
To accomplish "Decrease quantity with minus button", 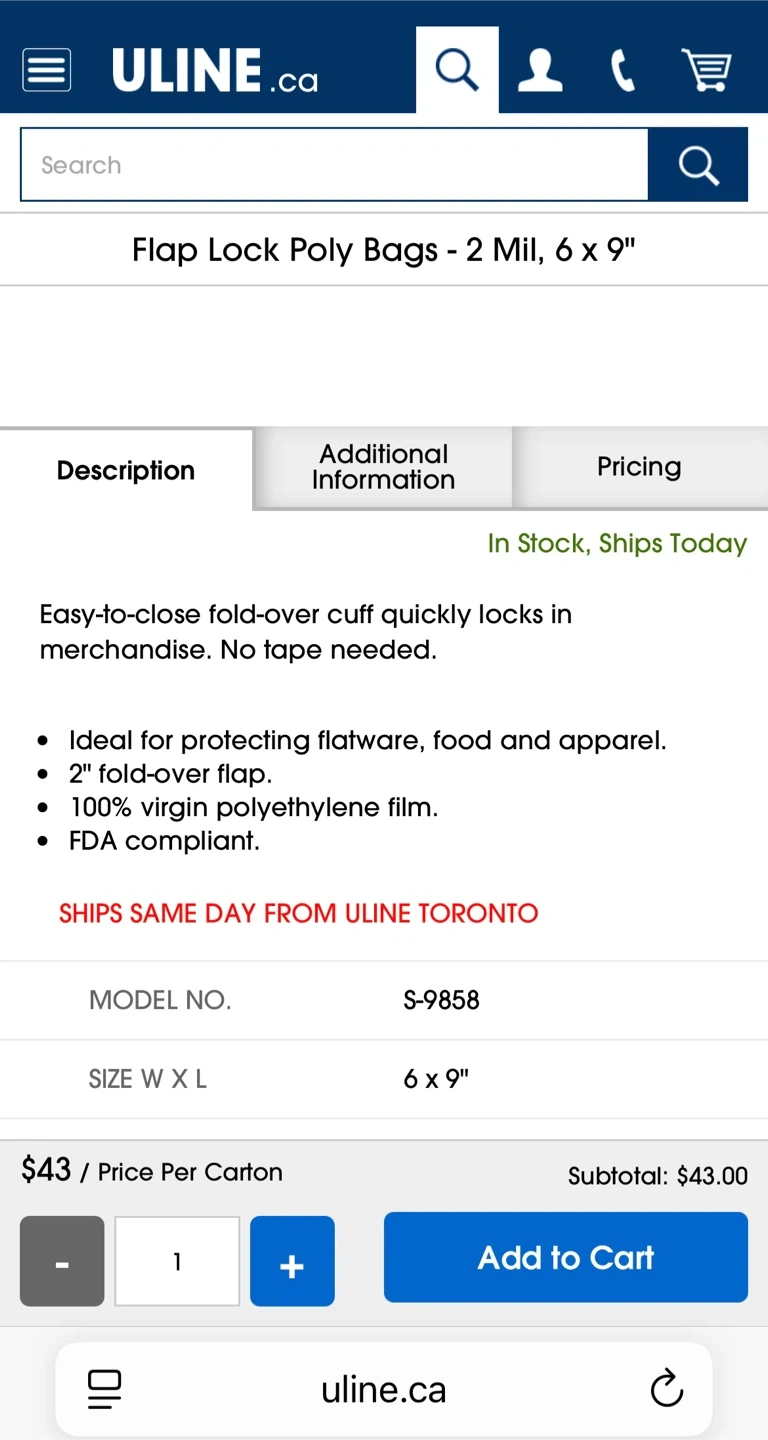I will pyautogui.click(x=62, y=1261).
